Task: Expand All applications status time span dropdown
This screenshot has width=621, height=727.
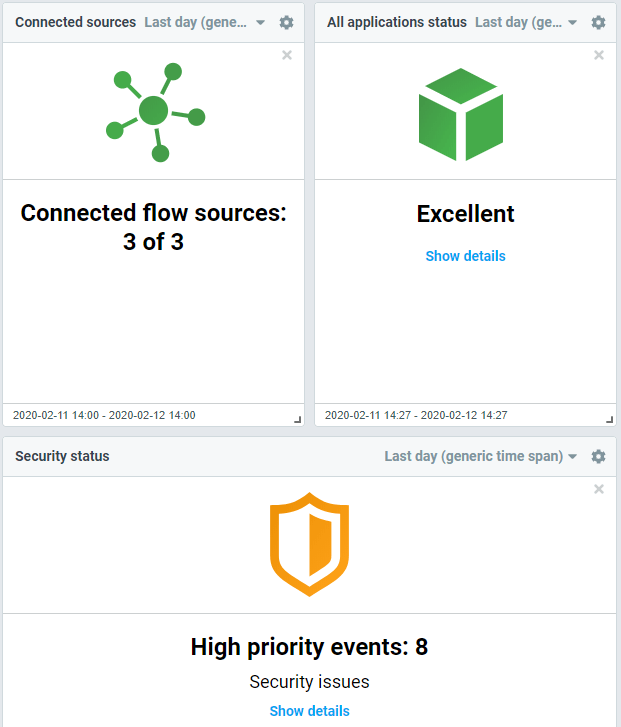Action: (526, 22)
